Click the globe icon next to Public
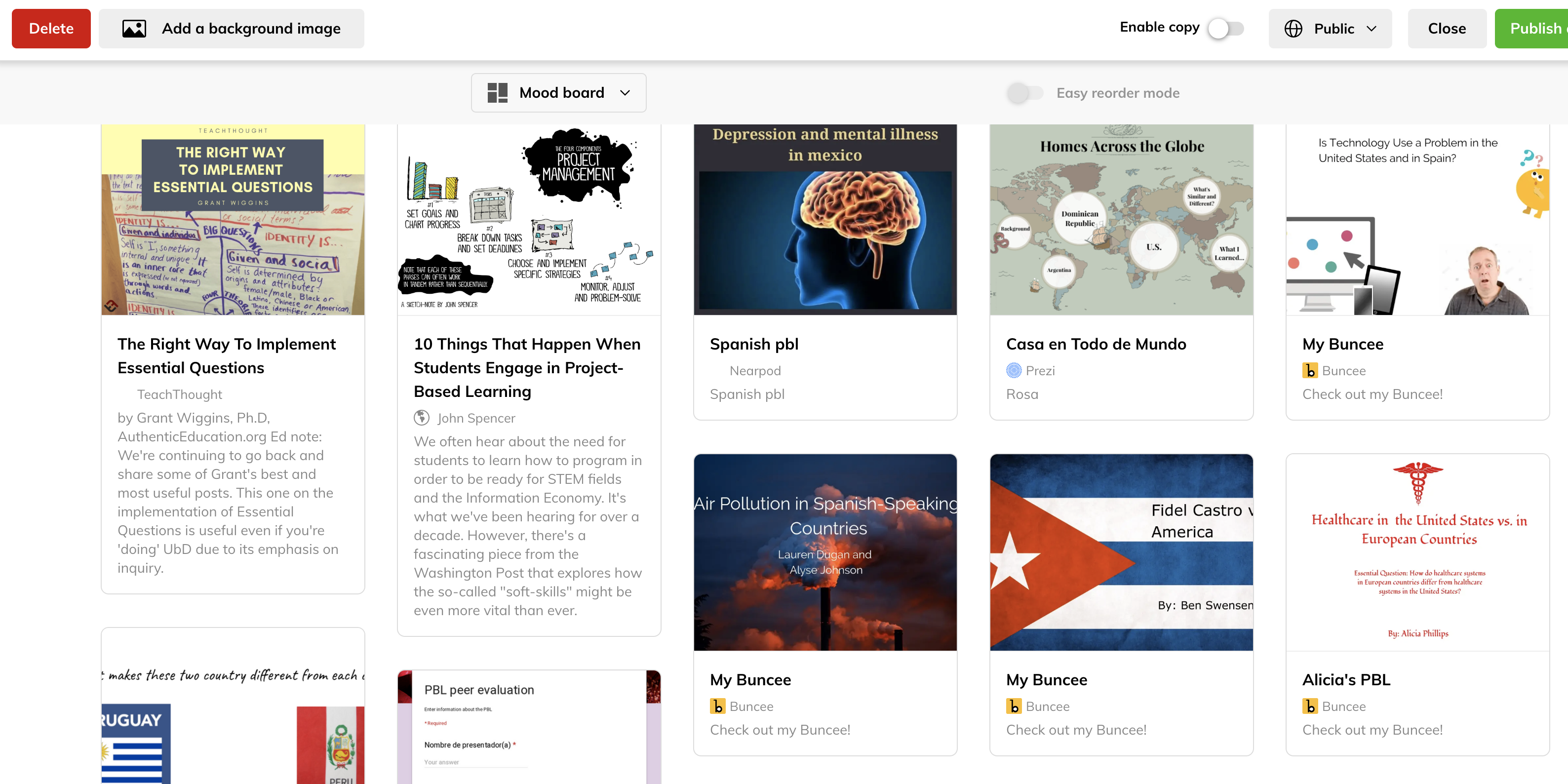 pos(1293,29)
